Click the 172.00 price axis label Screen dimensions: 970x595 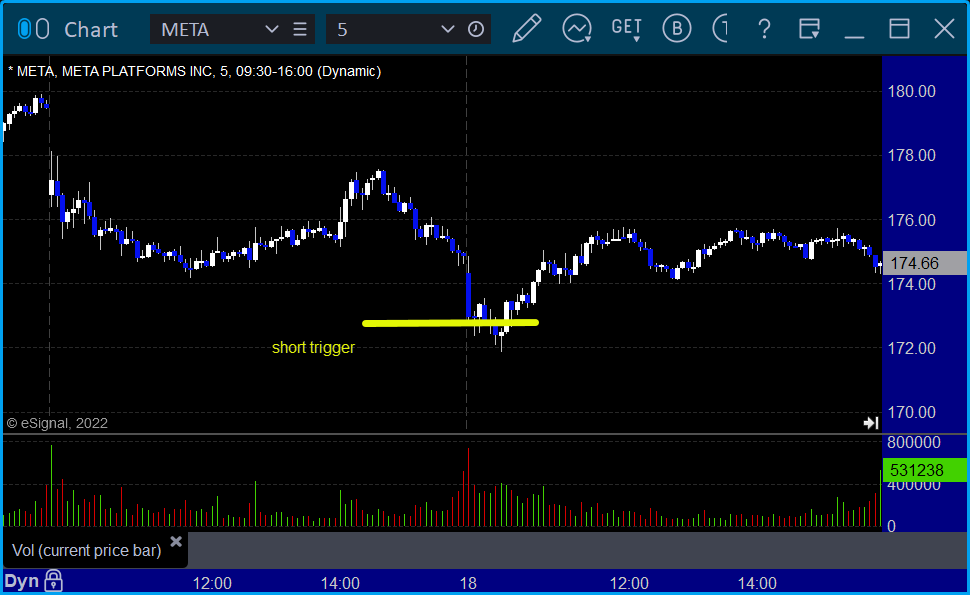[x=912, y=348]
